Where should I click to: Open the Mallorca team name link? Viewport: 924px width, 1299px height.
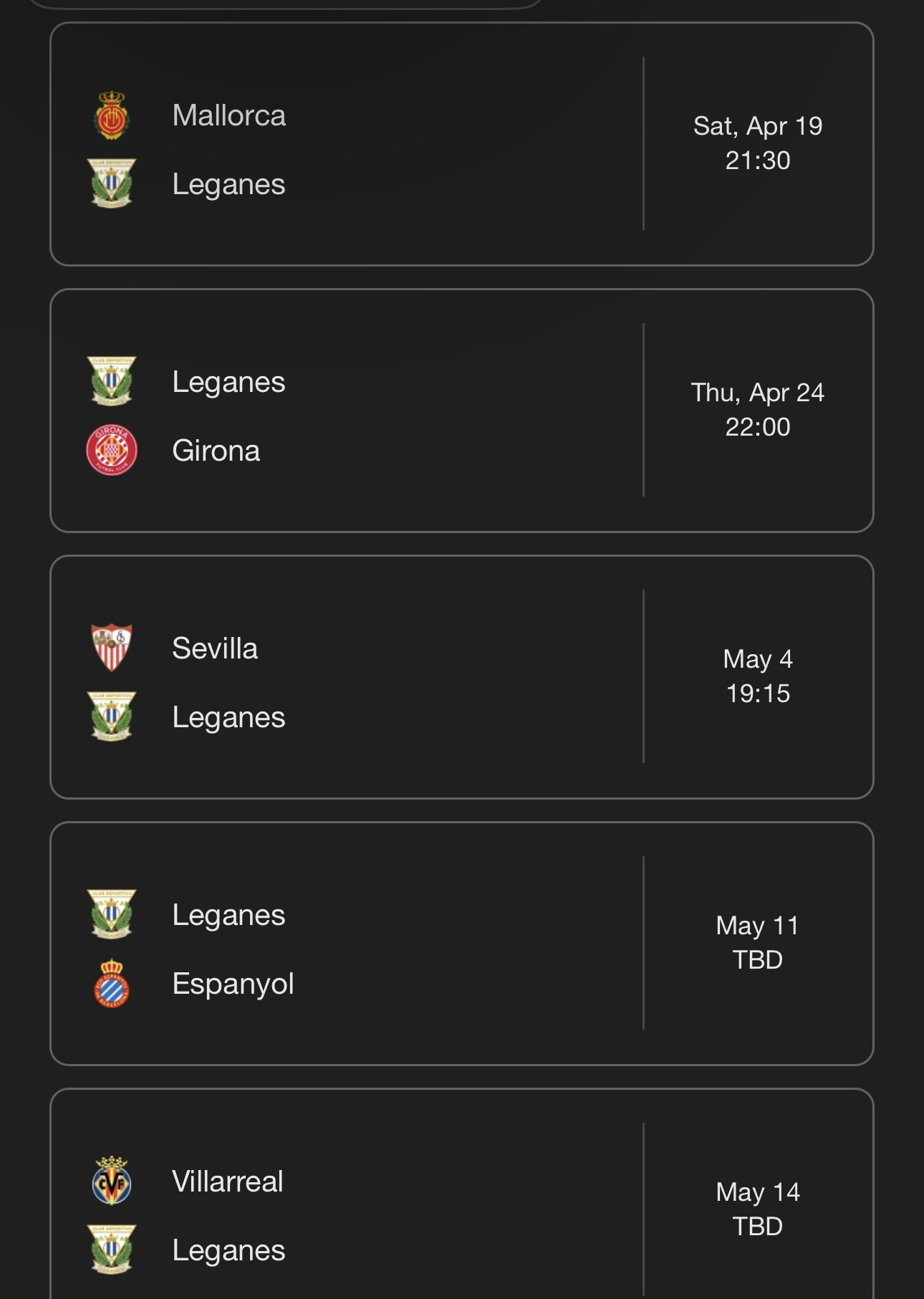(229, 115)
